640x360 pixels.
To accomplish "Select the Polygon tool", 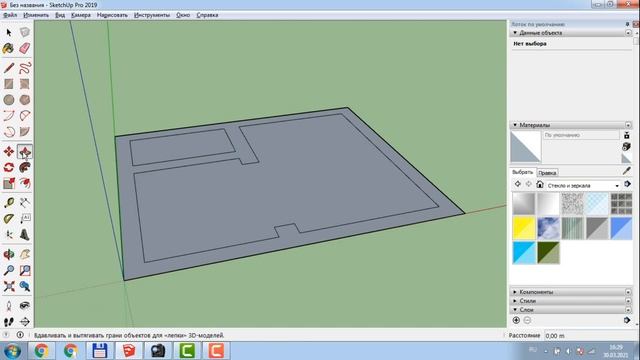I will click(24, 100).
